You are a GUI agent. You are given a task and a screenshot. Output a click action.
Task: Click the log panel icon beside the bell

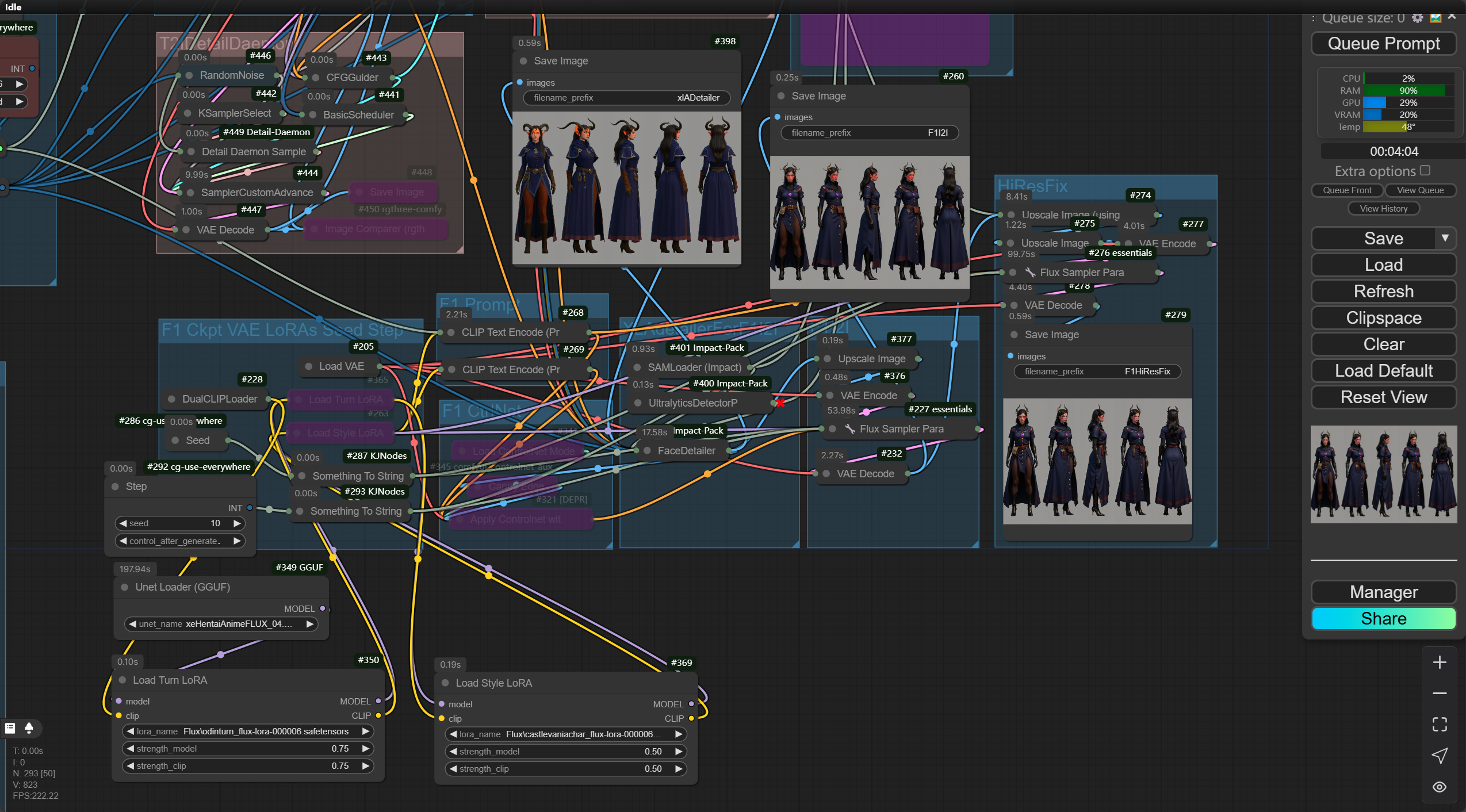[10, 728]
